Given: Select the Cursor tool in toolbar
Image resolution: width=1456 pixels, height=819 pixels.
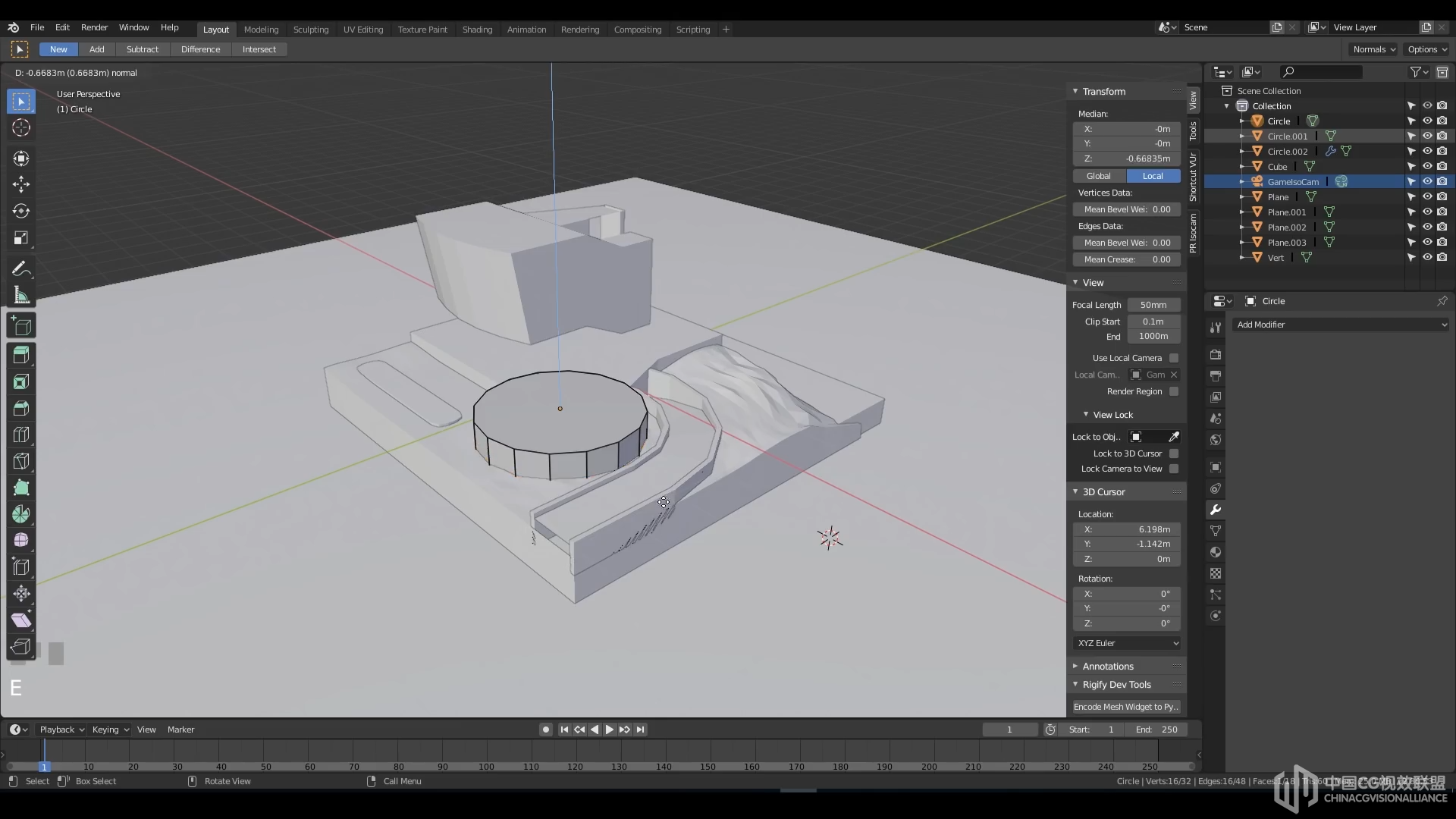Looking at the screenshot, I should click(x=21, y=127).
